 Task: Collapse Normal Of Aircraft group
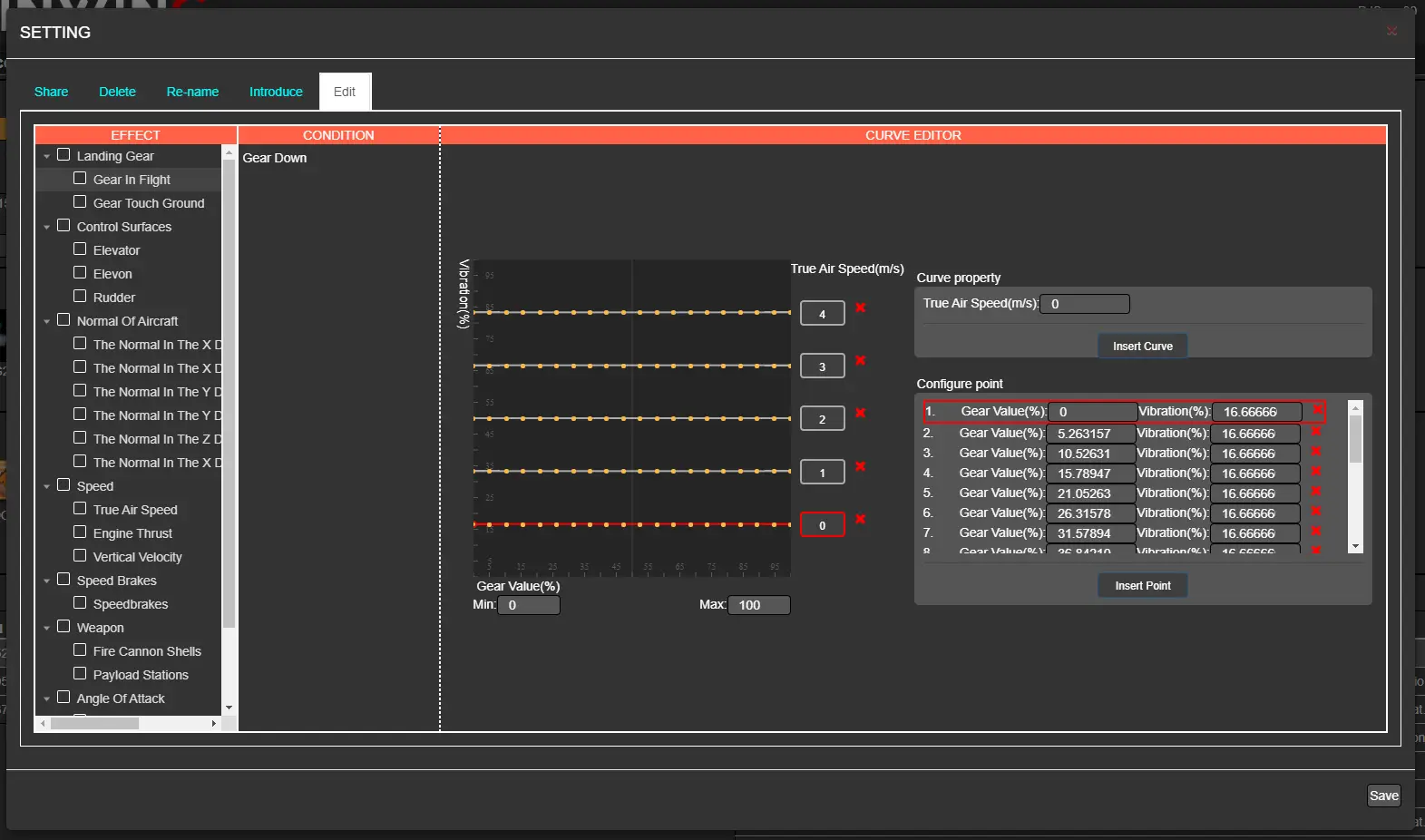point(46,322)
